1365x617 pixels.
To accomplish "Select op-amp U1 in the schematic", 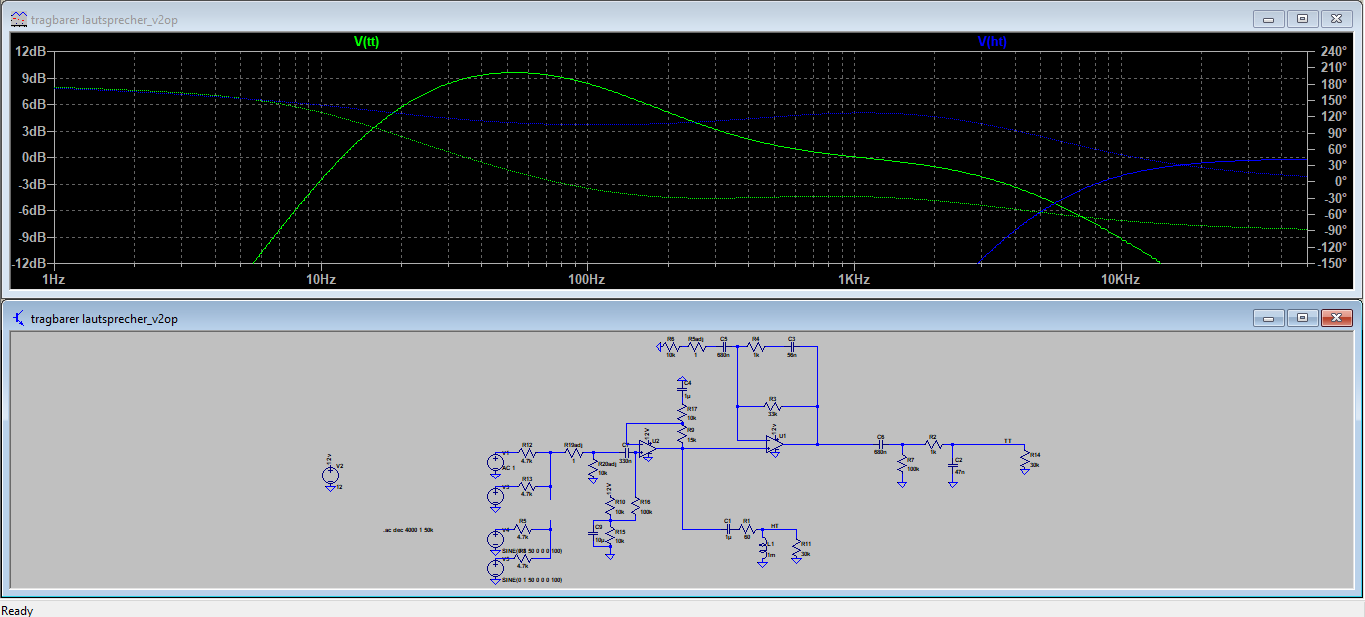I will (773, 444).
